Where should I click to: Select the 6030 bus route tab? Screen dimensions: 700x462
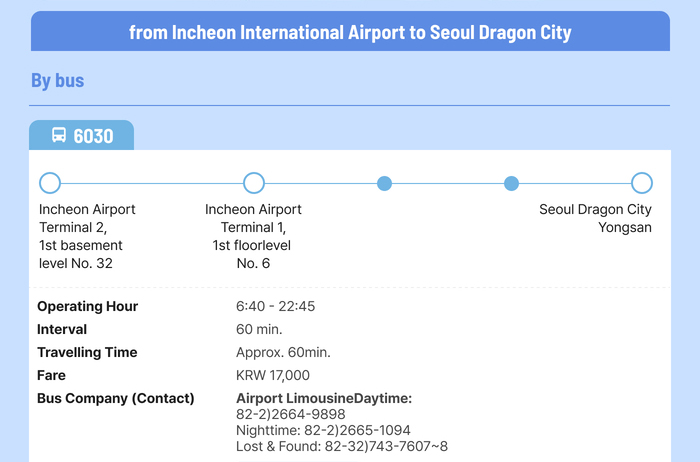81,135
